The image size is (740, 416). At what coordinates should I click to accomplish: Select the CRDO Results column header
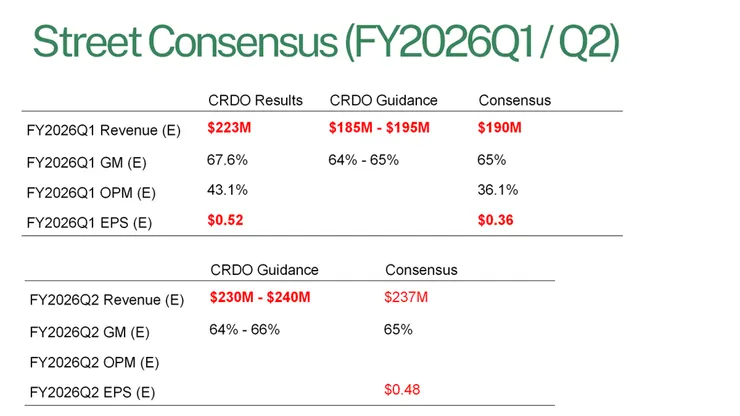click(256, 100)
